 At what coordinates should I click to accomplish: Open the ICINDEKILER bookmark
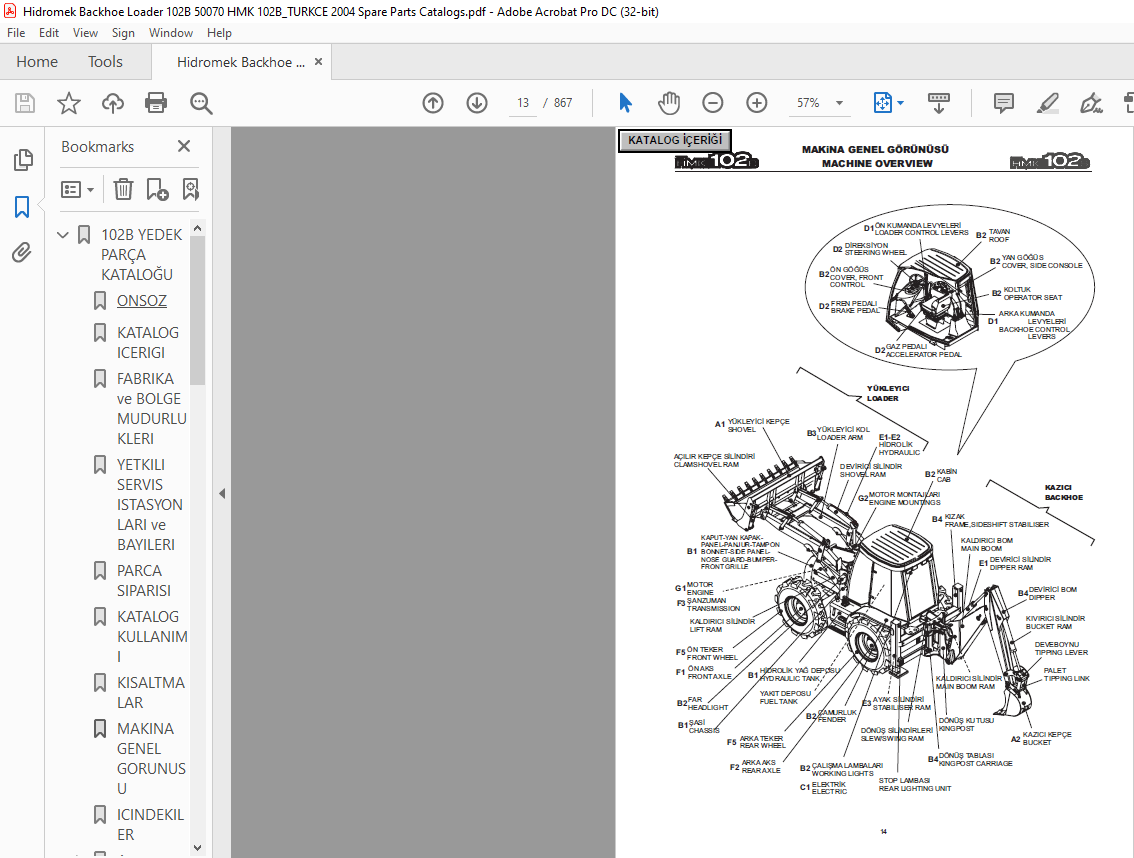[x=150, y=825]
